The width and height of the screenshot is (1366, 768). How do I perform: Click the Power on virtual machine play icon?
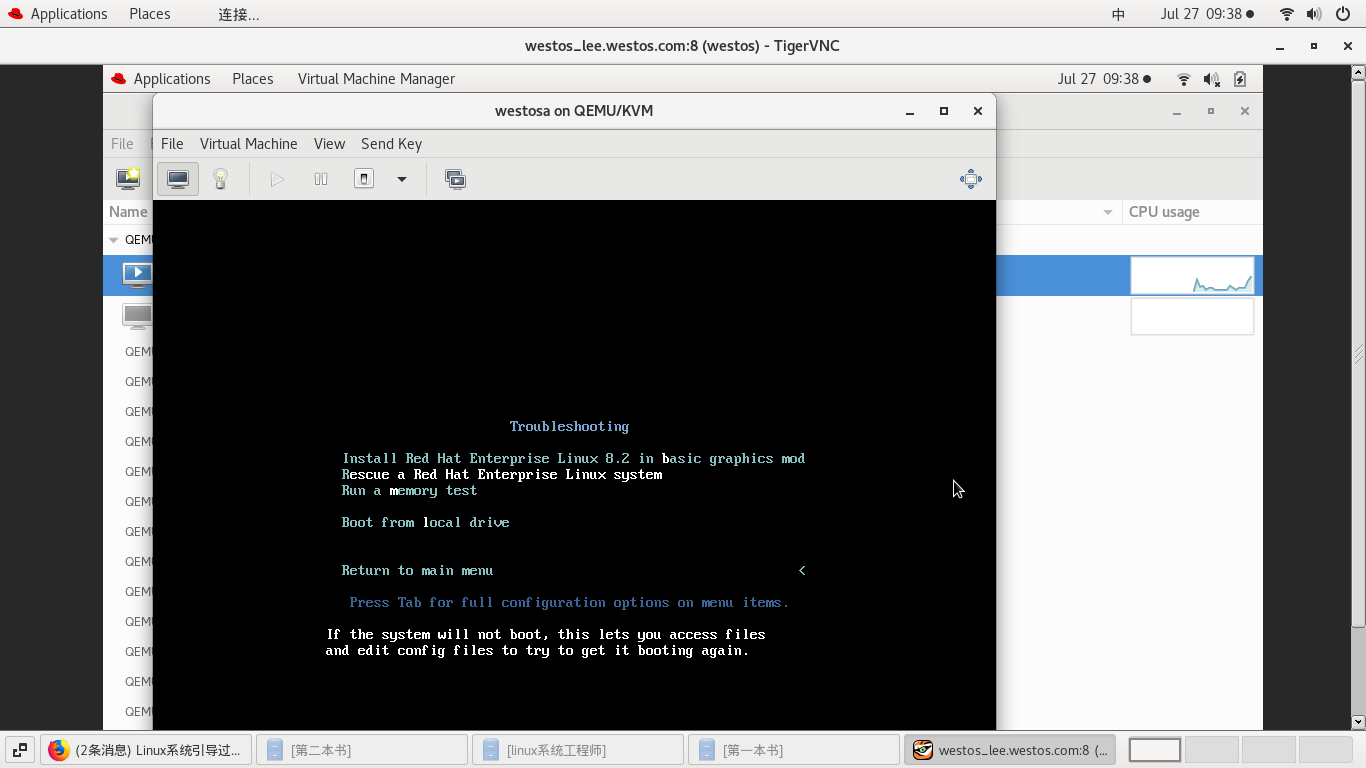point(277,179)
